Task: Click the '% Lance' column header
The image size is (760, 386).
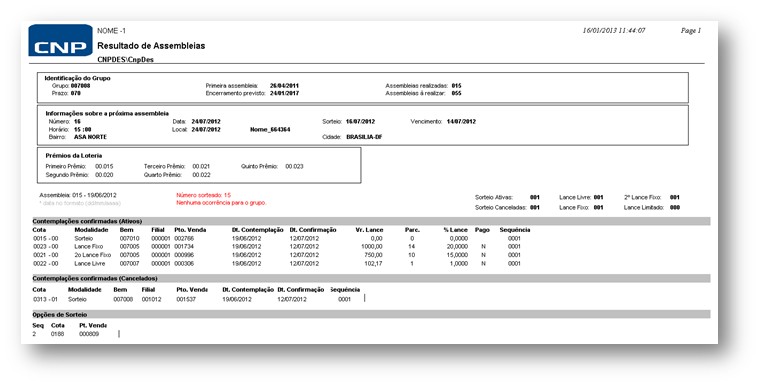Action: pyautogui.click(x=456, y=230)
